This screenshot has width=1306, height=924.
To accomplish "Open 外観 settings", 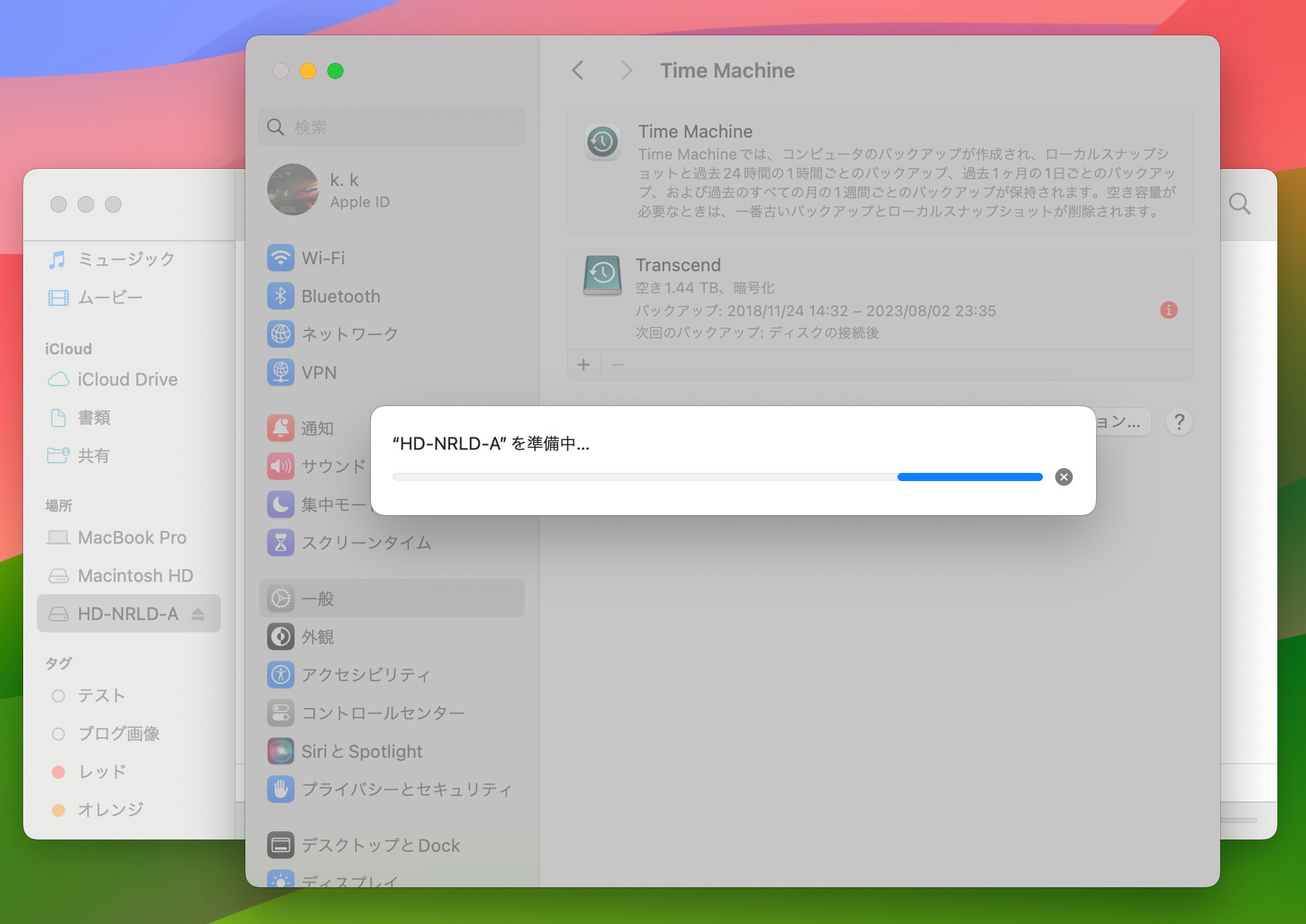I will click(392, 637).
